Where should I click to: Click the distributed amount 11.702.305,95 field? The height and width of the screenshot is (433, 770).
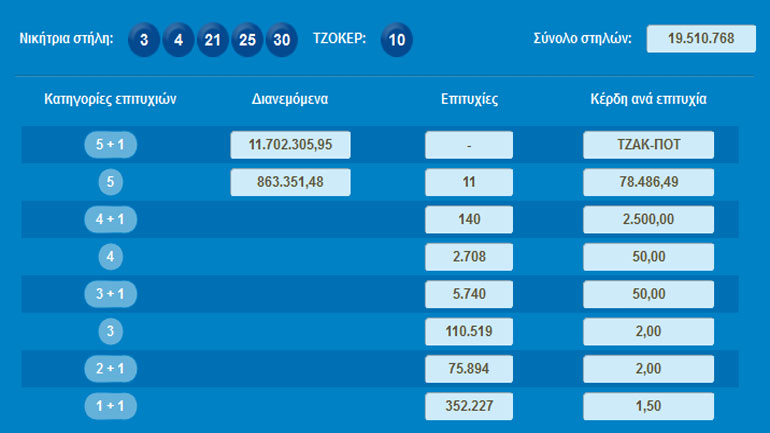[290, 145]
